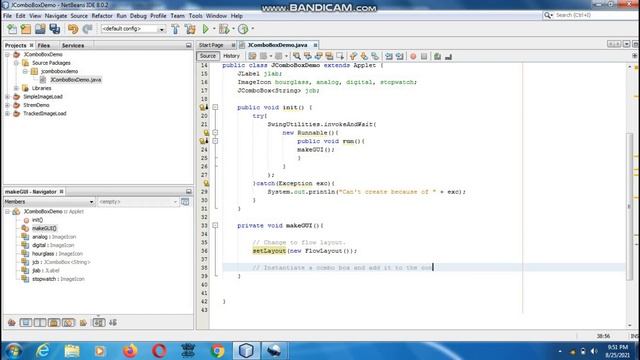Open the Tools menu
The height and width of the screenshot is (360, 640).
tap(196, 16)
